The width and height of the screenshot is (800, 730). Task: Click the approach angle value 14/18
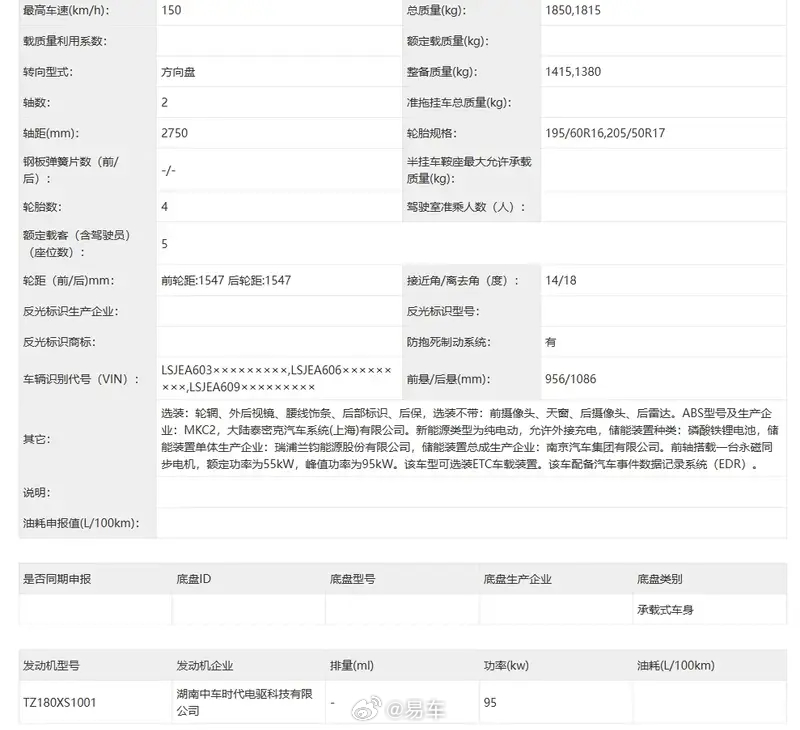click(x=560, y=280)
